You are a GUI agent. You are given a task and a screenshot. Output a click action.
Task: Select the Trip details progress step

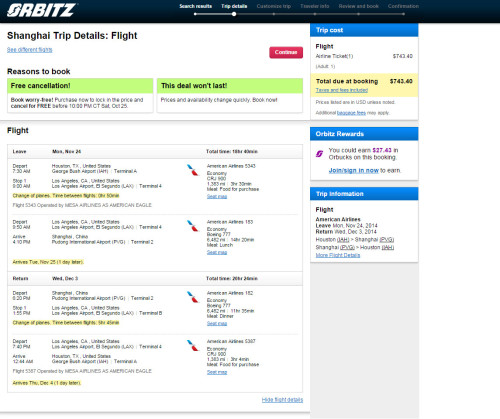pyautogui.click(x=234, y=6)
